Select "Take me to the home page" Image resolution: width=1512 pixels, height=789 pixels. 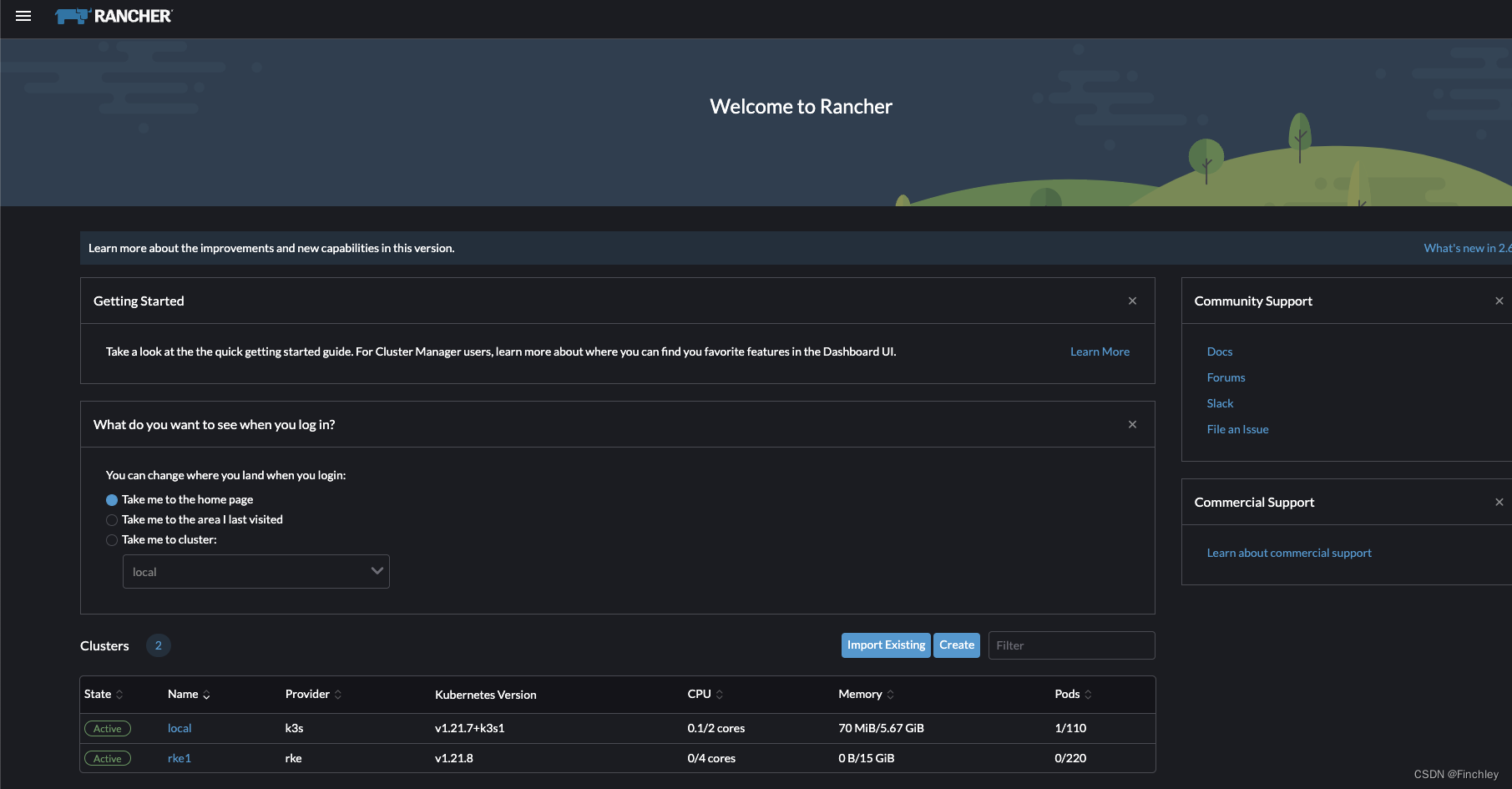111,499
